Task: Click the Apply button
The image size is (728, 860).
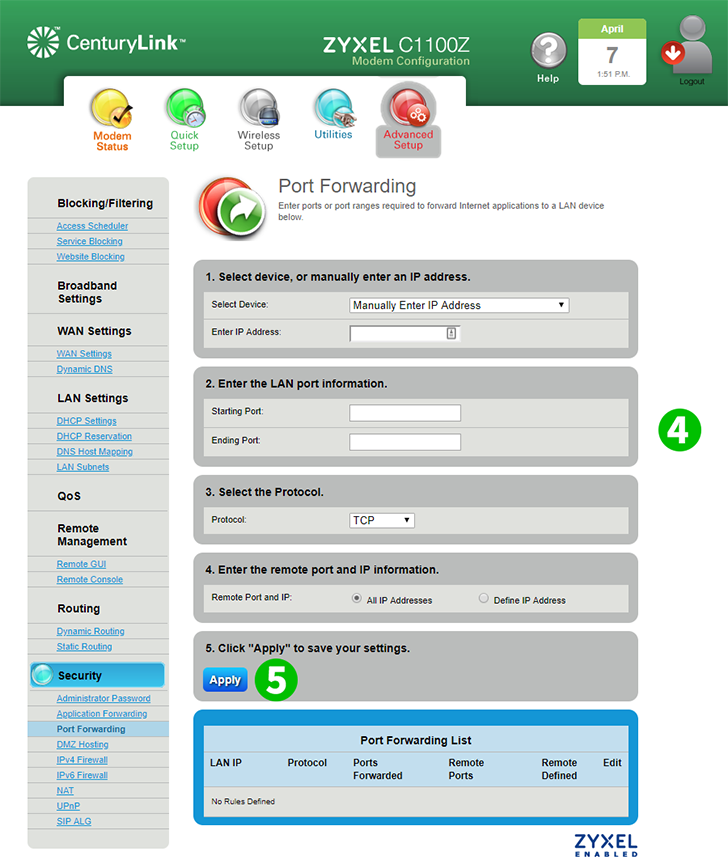Action: coord(225,680)
